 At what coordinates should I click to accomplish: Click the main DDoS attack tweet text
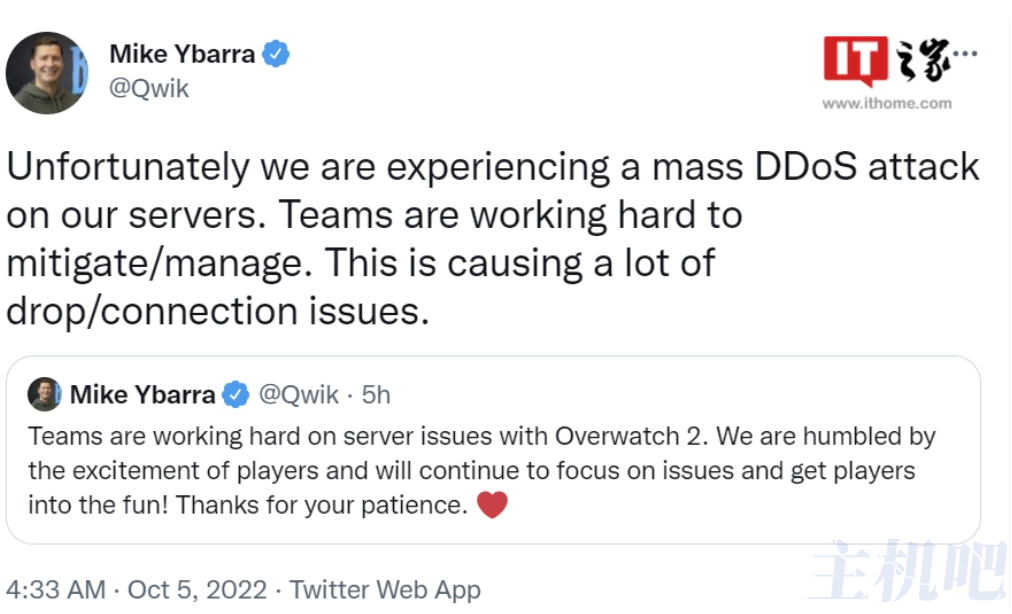click(492, 239)
